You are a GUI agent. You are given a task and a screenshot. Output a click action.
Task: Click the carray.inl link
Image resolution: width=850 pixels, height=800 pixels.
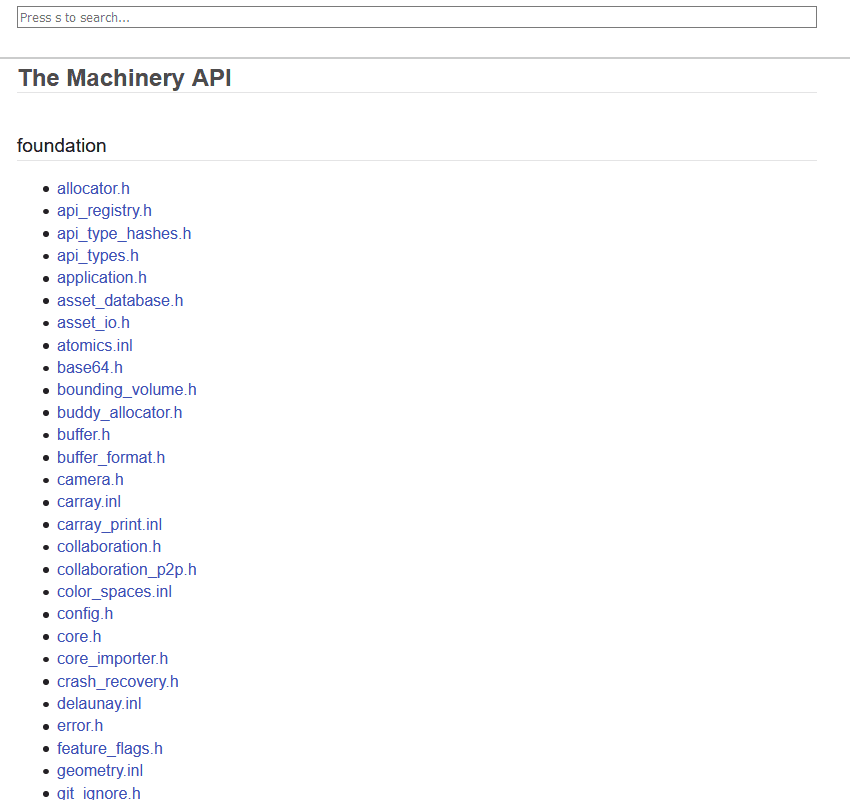click(x=89, y=502)
